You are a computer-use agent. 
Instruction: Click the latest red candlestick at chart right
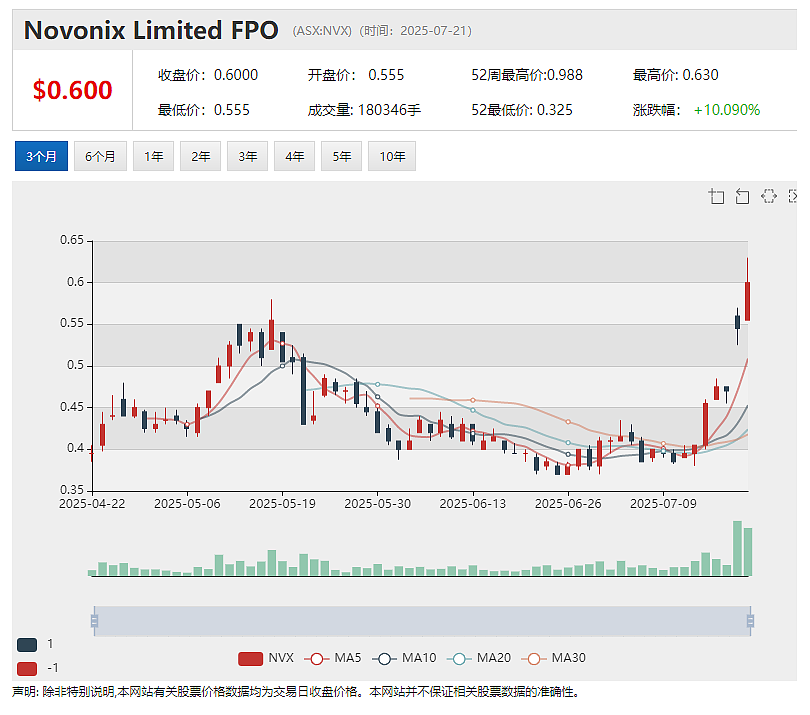747,301
